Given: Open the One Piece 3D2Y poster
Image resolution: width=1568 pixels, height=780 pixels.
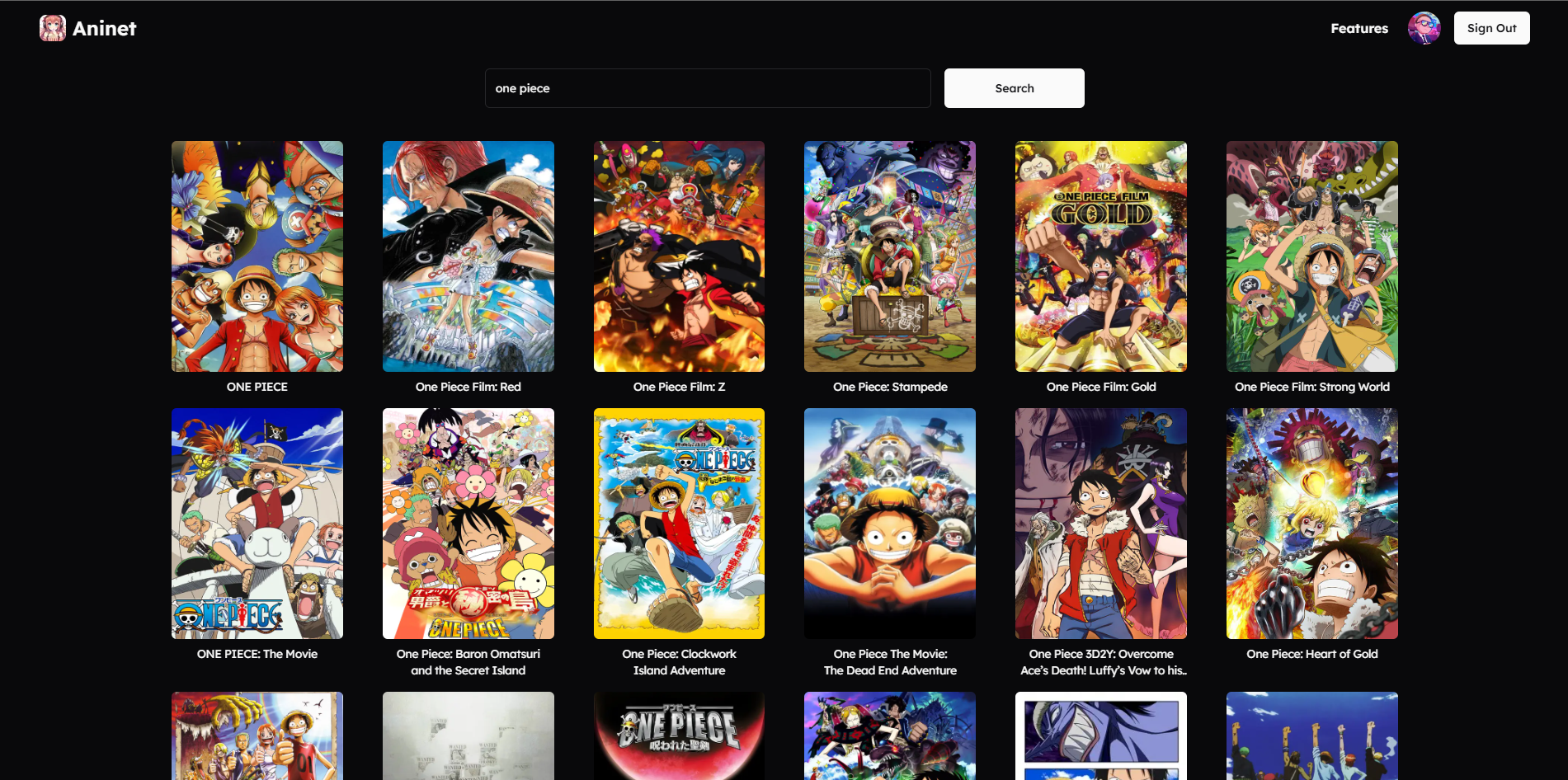Looking at the screenshot, I should click(x=1101, y=524).
